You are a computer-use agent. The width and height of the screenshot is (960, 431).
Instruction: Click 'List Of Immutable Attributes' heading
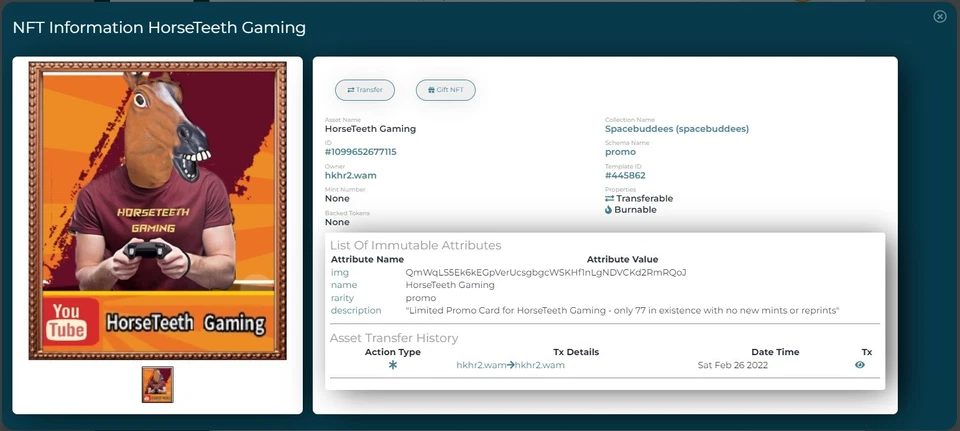click(416, 245)
